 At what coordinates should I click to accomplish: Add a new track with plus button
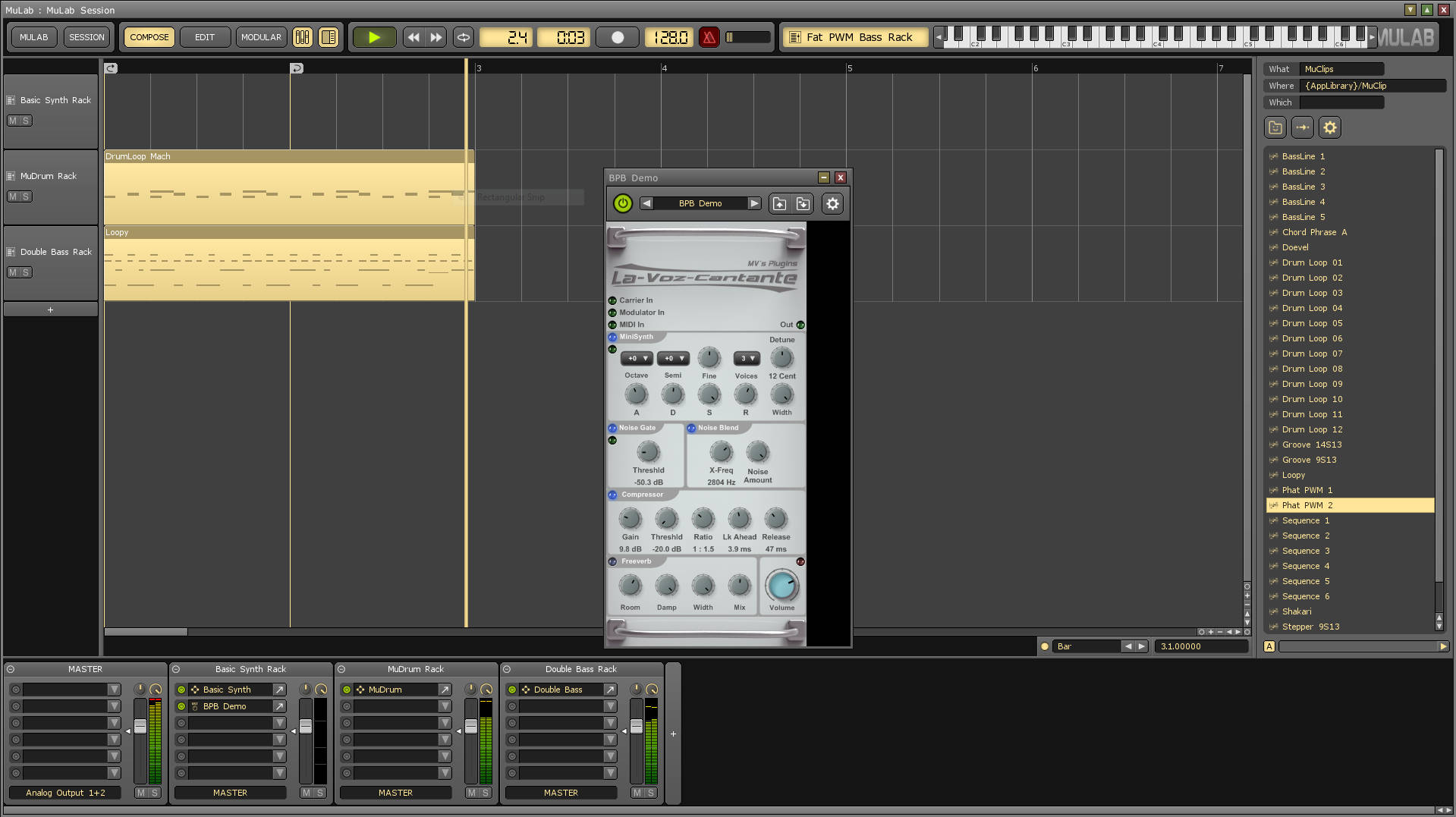tap(51, 310)
